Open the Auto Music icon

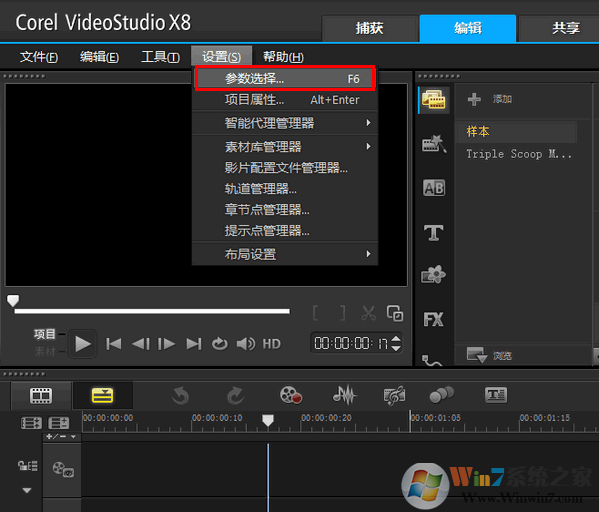(394, 395)
